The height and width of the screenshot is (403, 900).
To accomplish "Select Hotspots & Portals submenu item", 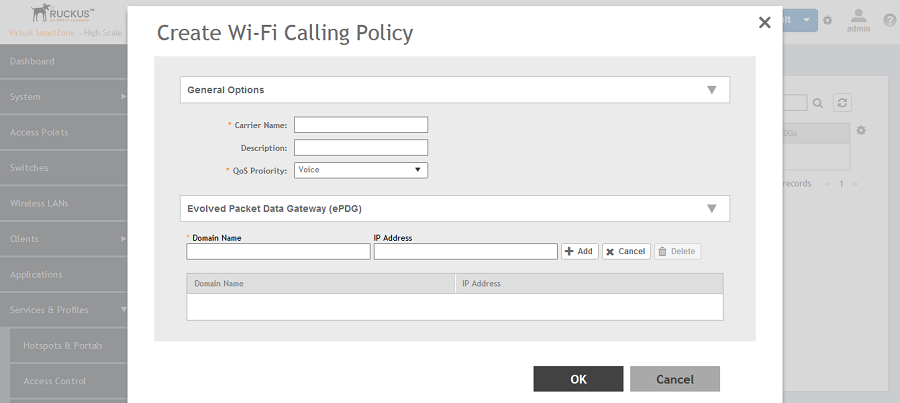I will pyautogui.click(x=63, y=346).
